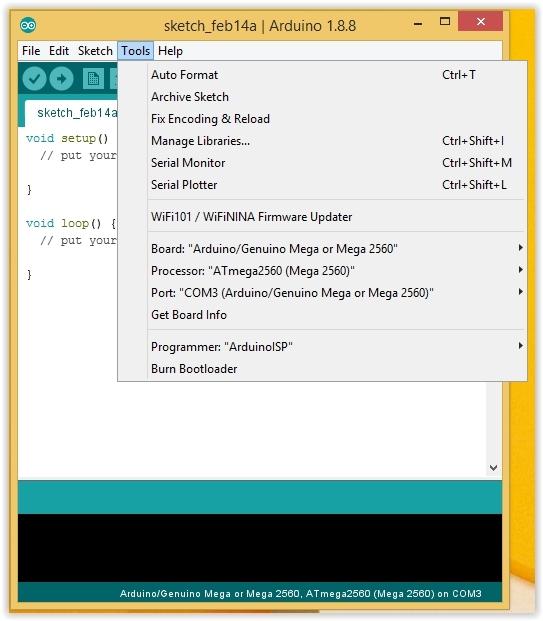Viewport: 543px width, 621px height.
Task: Click the void setup() code line
Action: click(x=67, y=139)
